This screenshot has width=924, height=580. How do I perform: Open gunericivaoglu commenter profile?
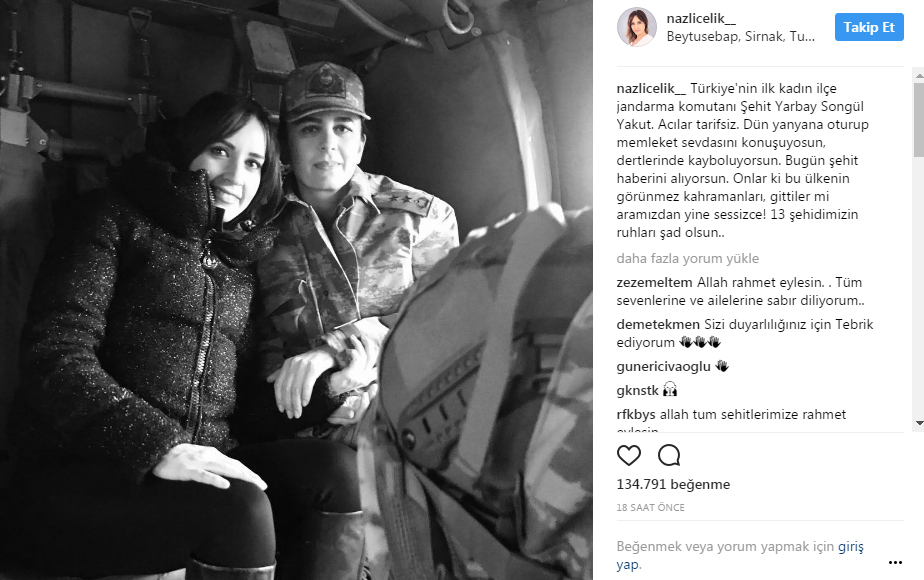pyautogui.click(x=664, y=367)
